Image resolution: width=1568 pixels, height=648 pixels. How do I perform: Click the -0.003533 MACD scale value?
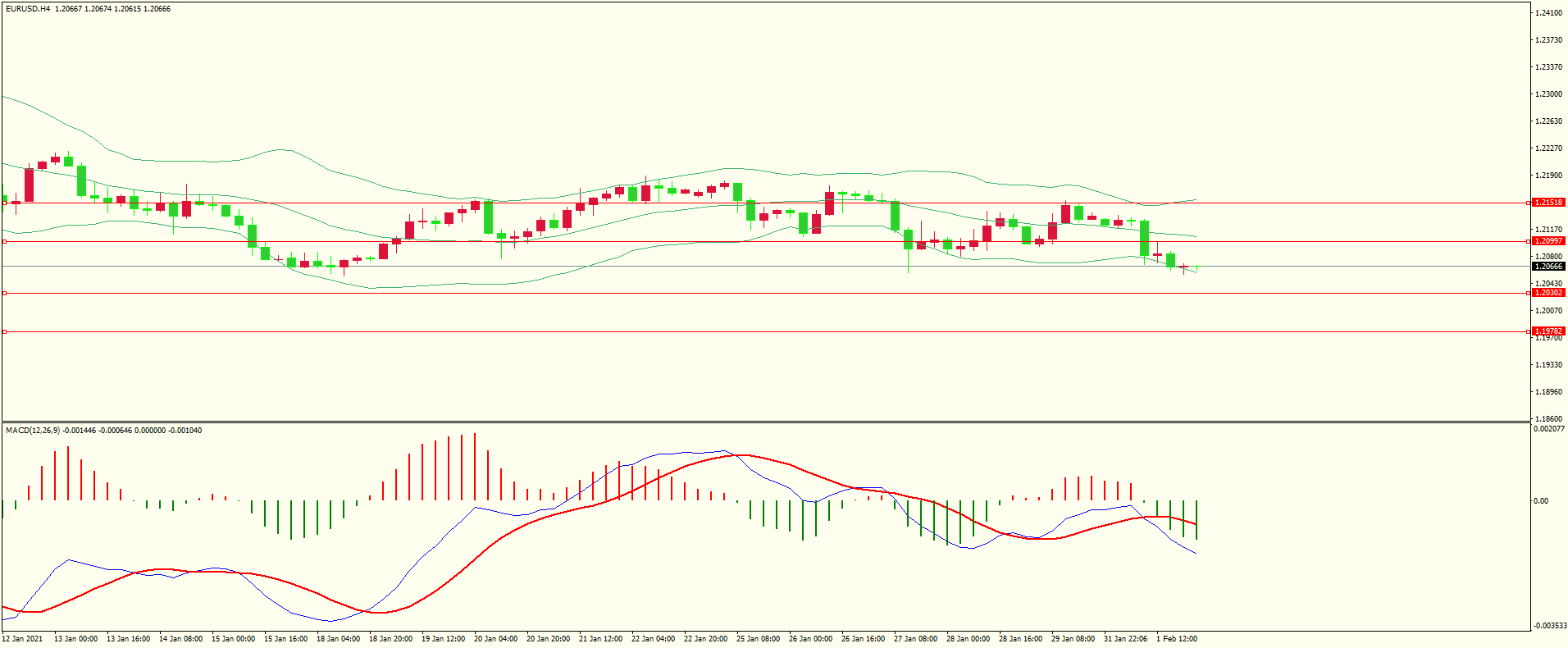pyautogui.click(x=1548, y=626)
